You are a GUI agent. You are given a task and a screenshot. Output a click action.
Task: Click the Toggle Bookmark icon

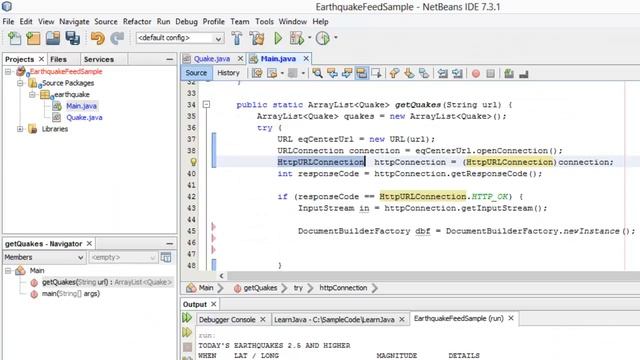pyautogui.click(x=424, y=73)
